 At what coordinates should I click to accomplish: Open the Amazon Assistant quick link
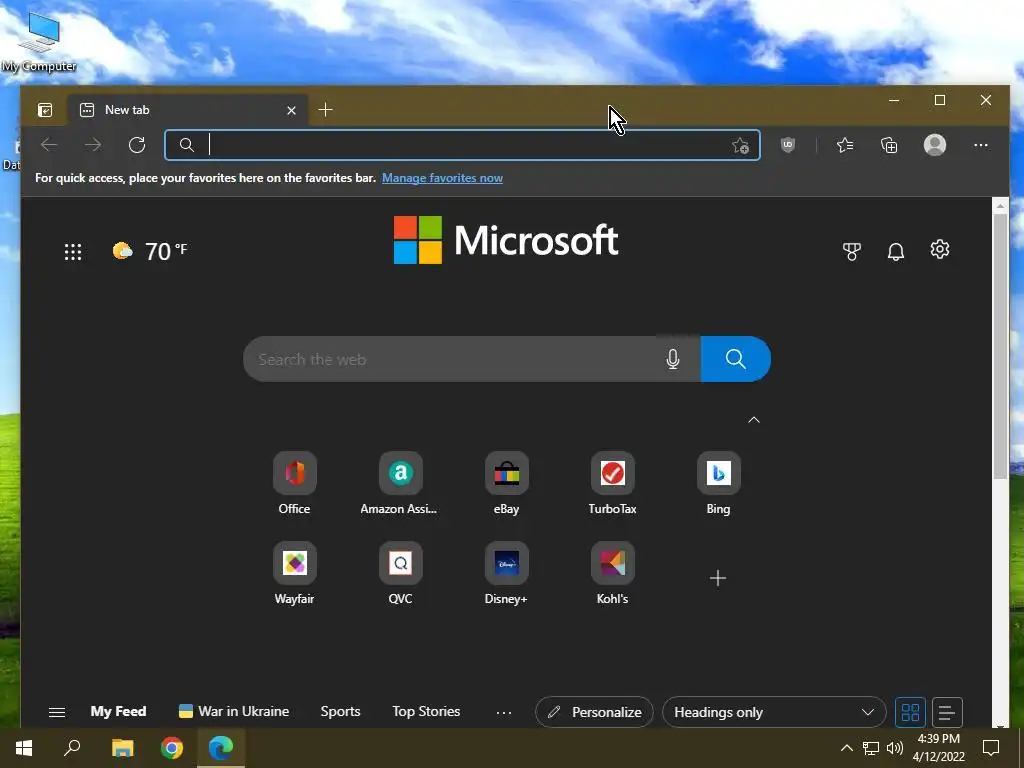[400, 483]
